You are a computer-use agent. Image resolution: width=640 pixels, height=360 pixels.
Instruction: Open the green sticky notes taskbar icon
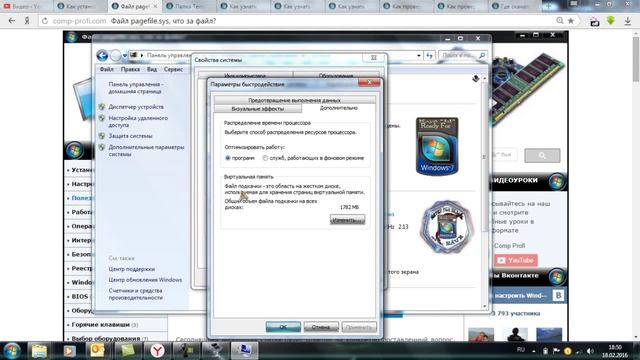(127, 351)
